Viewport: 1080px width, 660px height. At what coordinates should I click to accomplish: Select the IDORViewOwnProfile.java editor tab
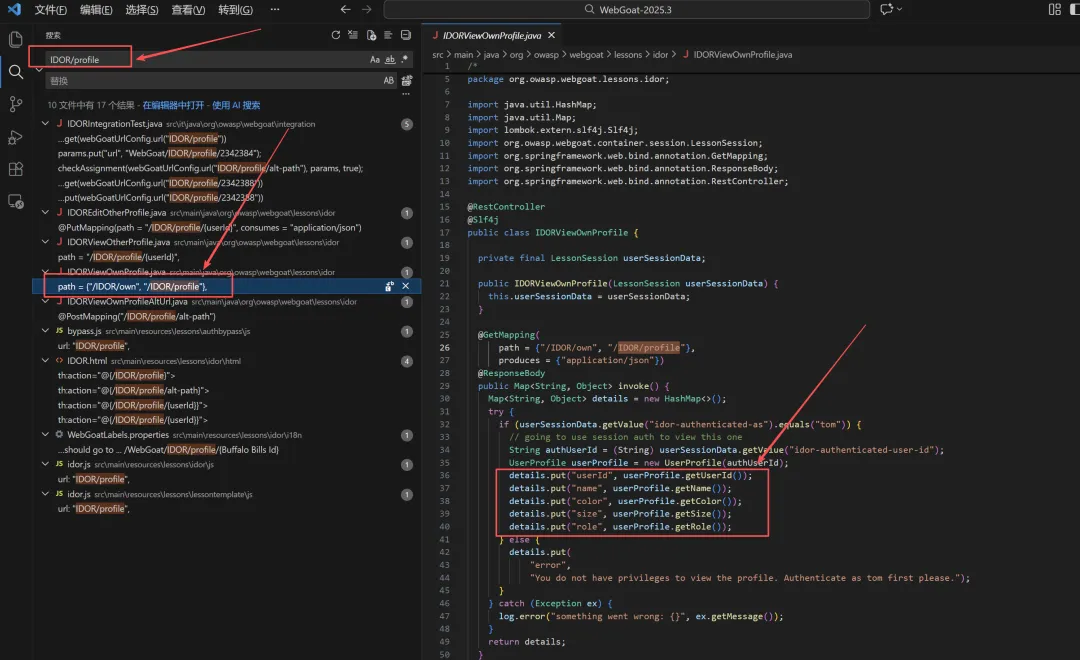tap(492, 35)
